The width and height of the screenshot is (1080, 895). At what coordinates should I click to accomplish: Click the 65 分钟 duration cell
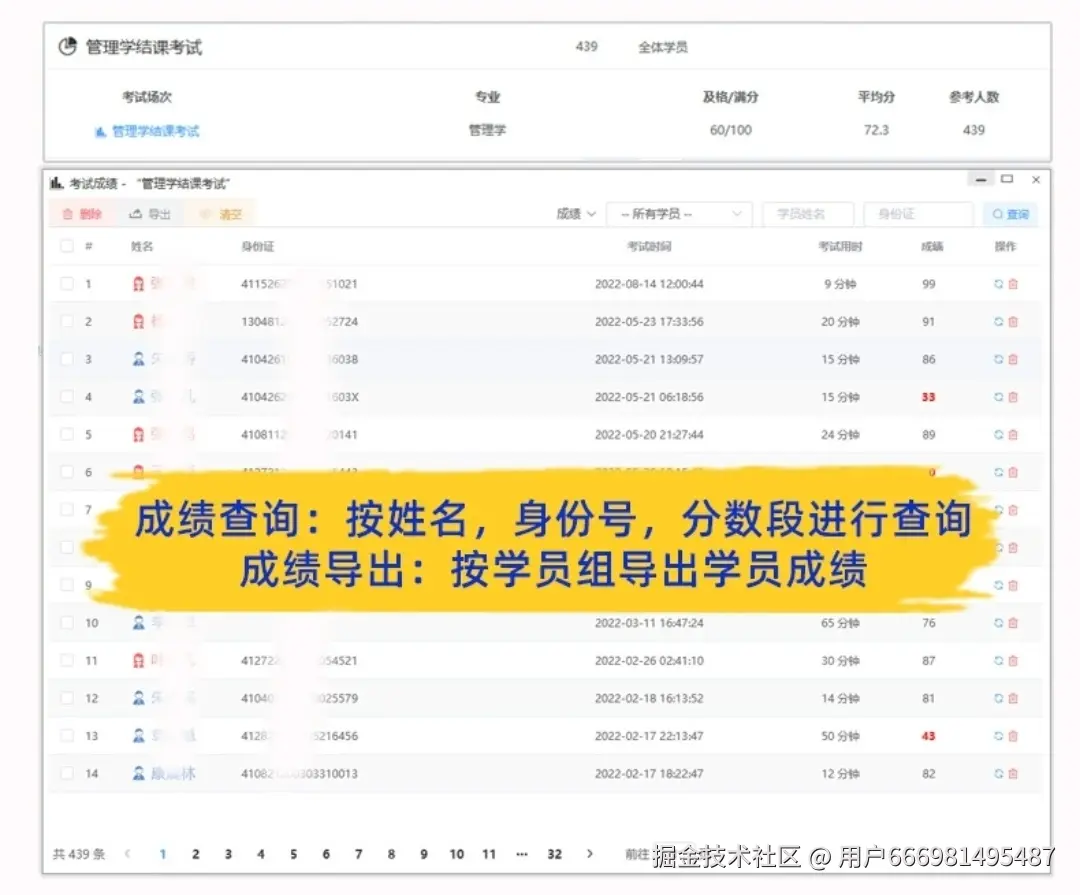[840, 623]
